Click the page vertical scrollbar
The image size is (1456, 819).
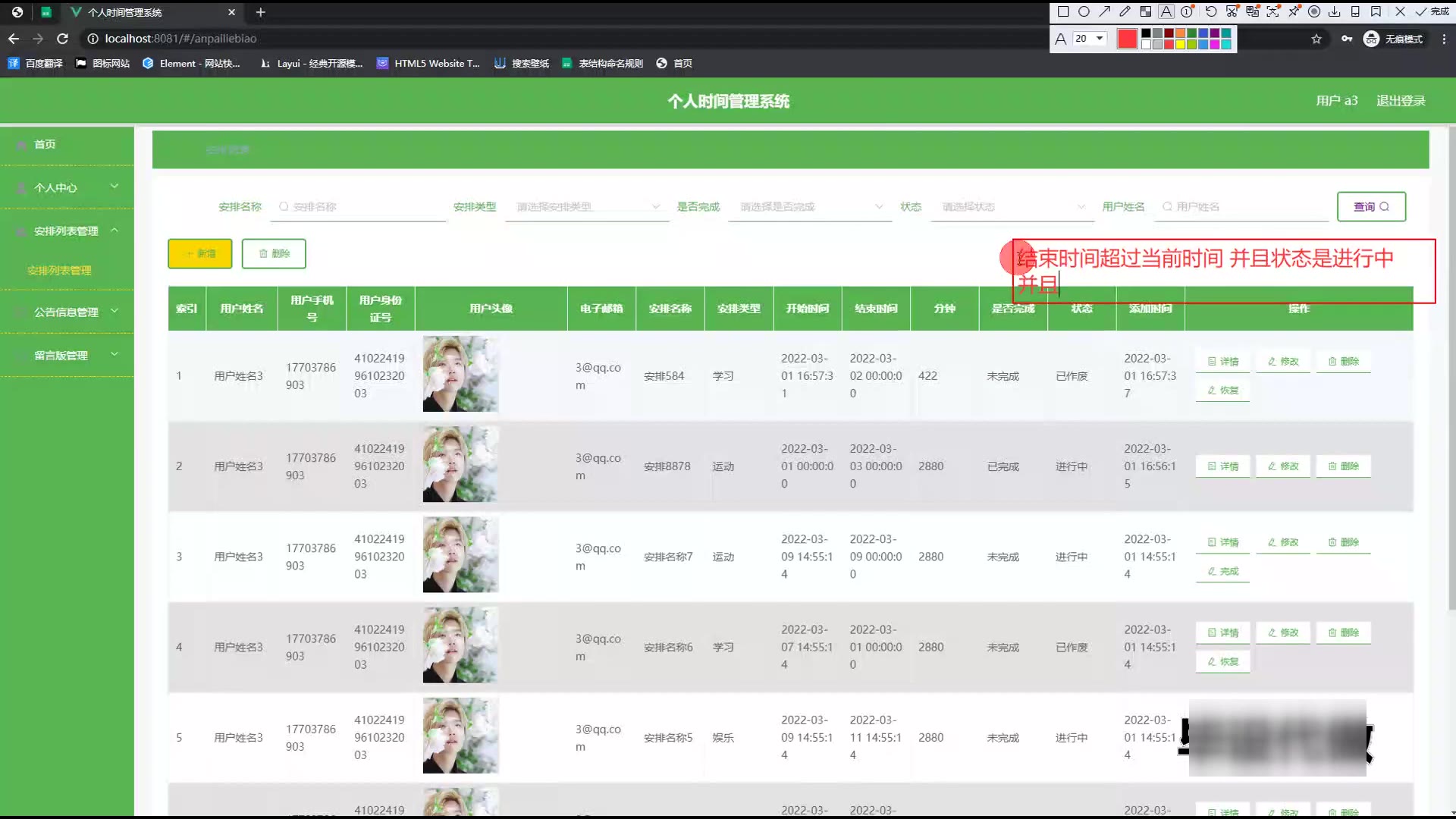click(x=1451, y=368)
